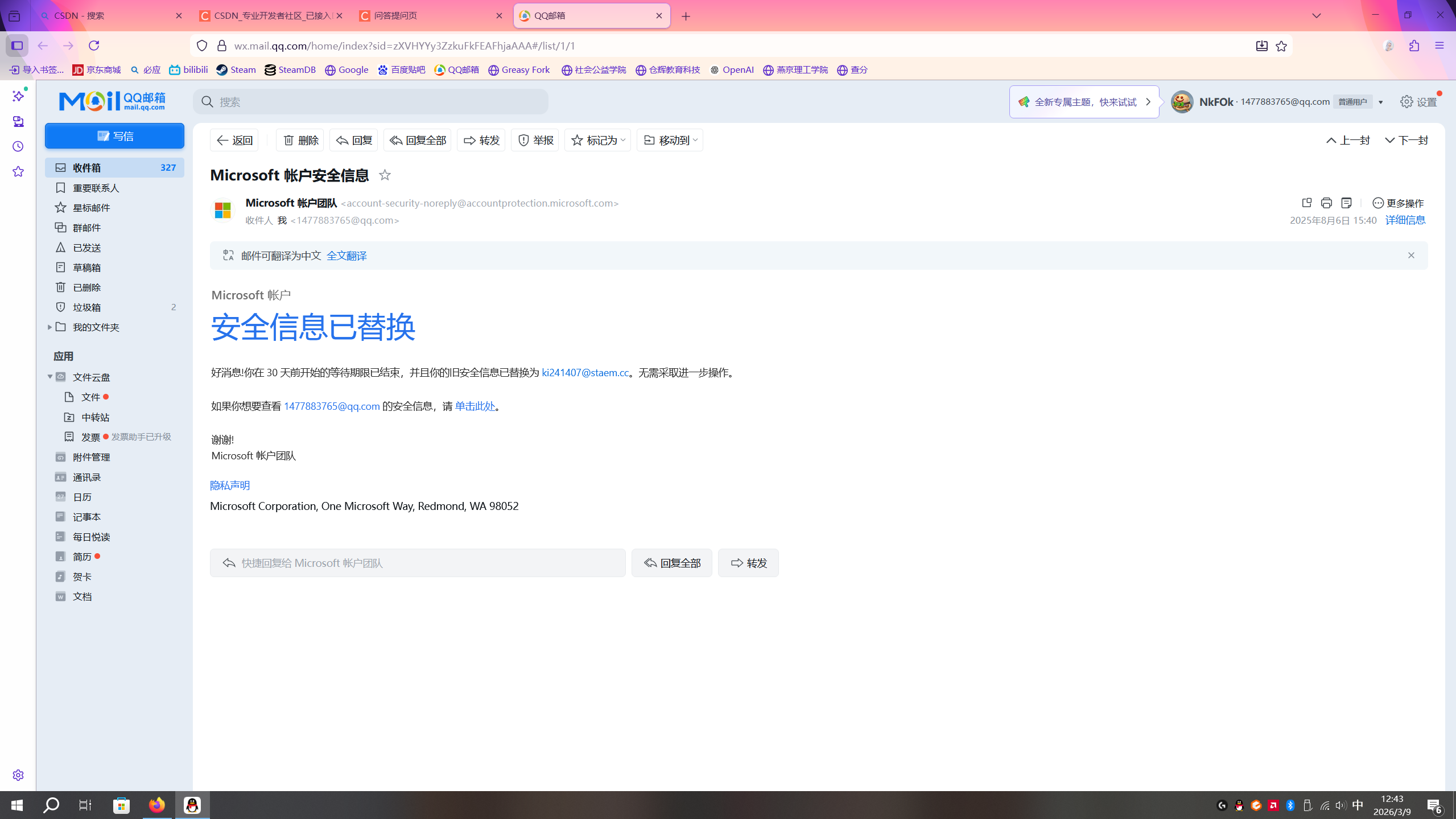Image resolution: width=1456 pixels, height=819 pixels.
Task: Click the Compose (写信) button
Action: [114, 136]
